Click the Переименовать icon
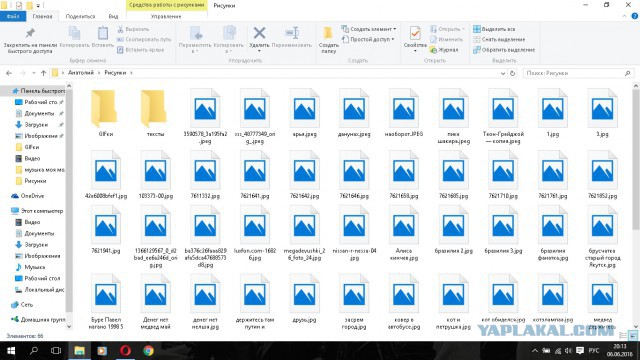This screenshot has width=640, height=360. [x=292, y=33]
